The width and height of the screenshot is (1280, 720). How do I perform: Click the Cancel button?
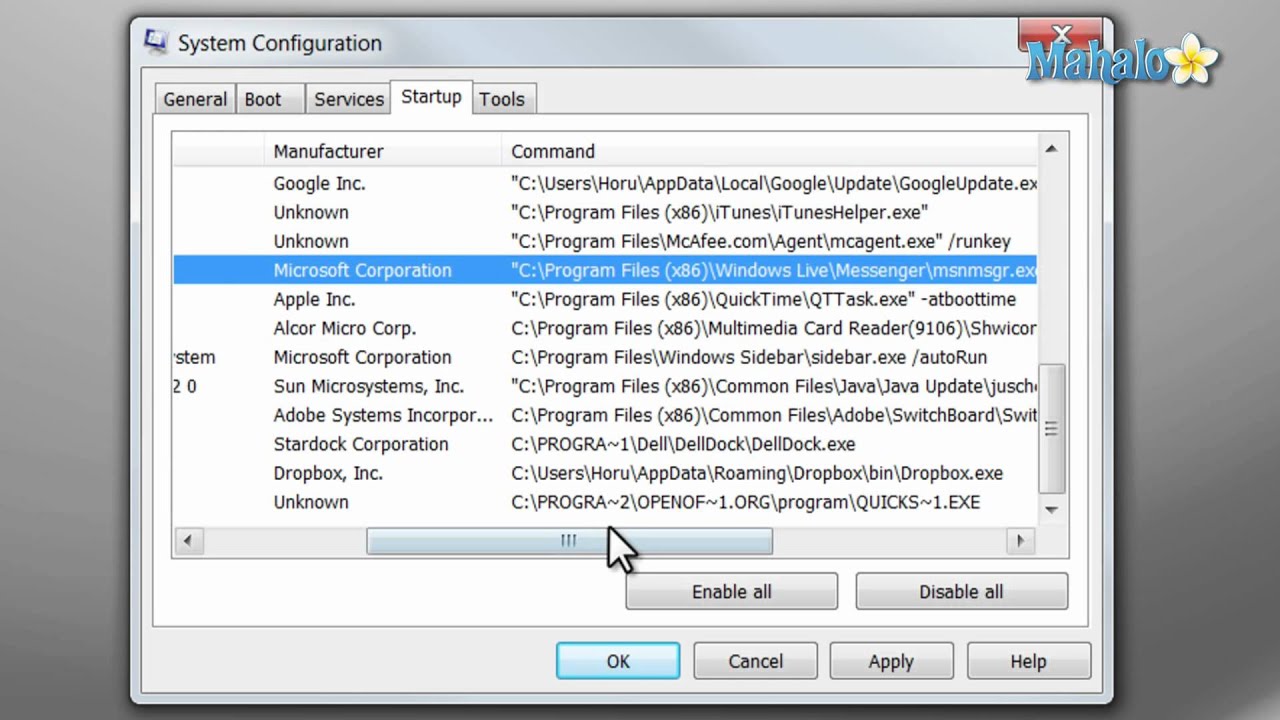click(x=755, y=661)
